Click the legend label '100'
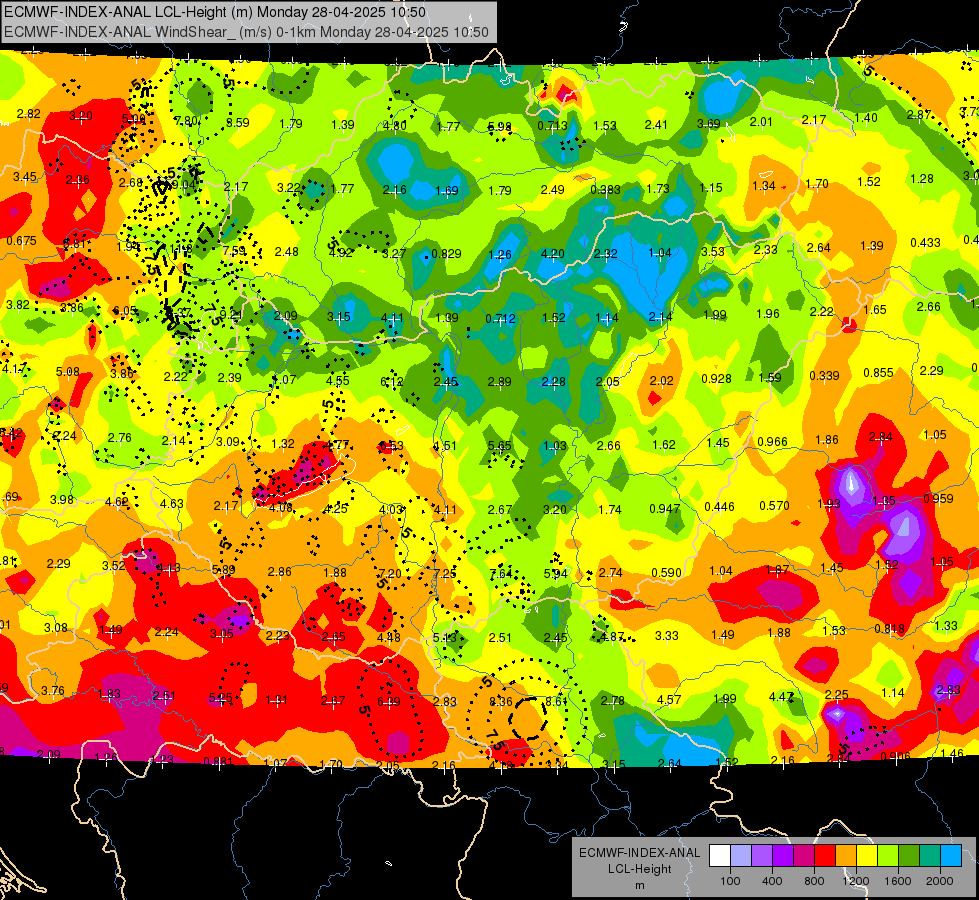979x900 pixels. [730, 881]
